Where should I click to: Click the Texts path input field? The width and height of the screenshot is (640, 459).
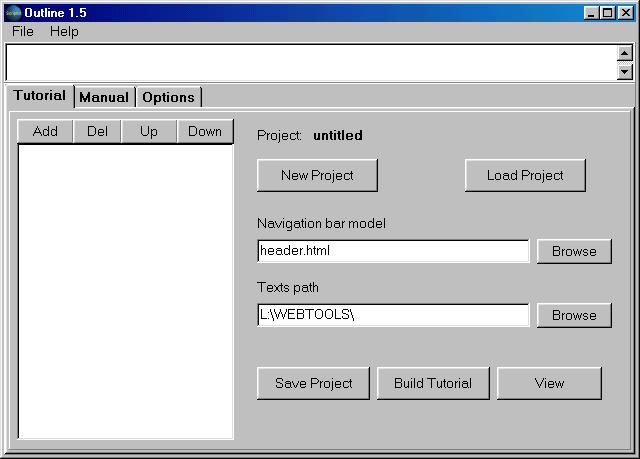click(393, 315)
